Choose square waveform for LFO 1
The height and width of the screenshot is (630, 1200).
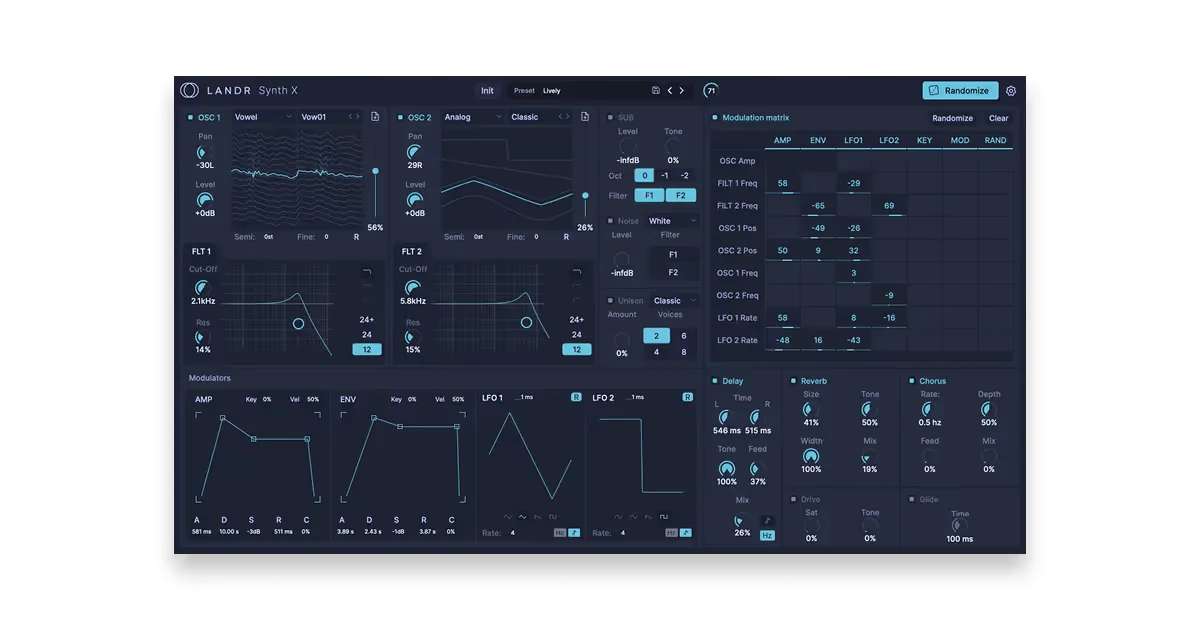click(x=552, y=517)
